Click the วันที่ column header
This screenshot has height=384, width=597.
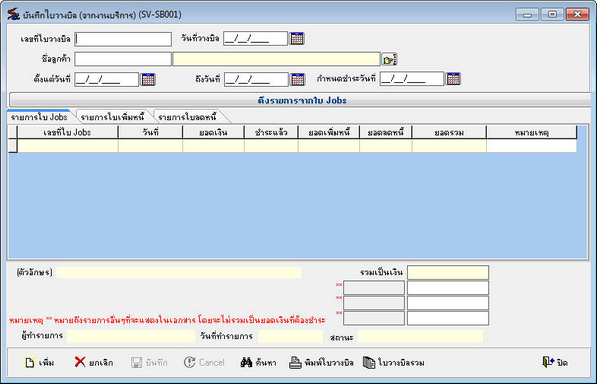tap(150, 132)
